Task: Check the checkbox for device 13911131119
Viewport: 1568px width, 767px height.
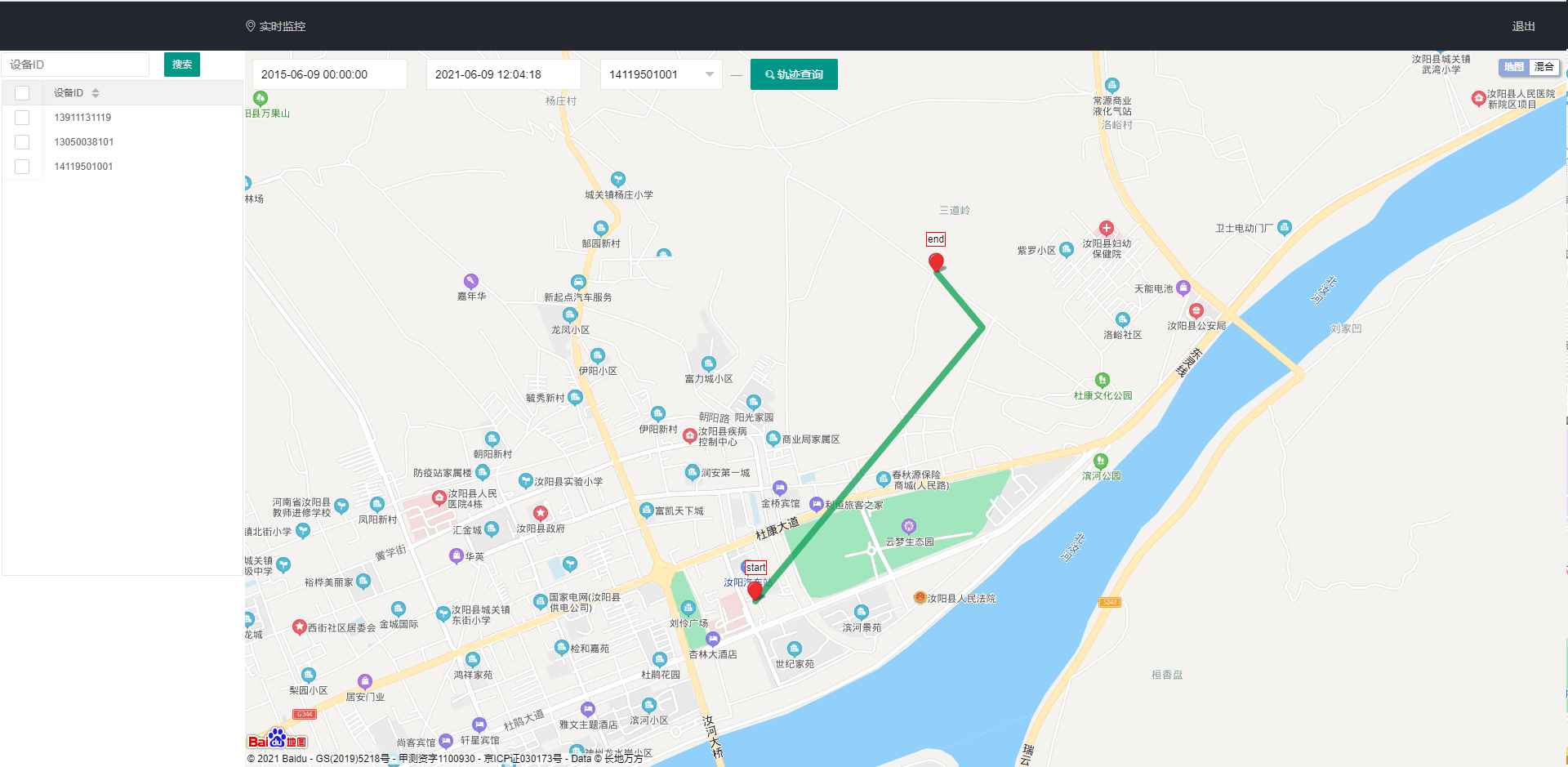Action: (x=22, y=118)
